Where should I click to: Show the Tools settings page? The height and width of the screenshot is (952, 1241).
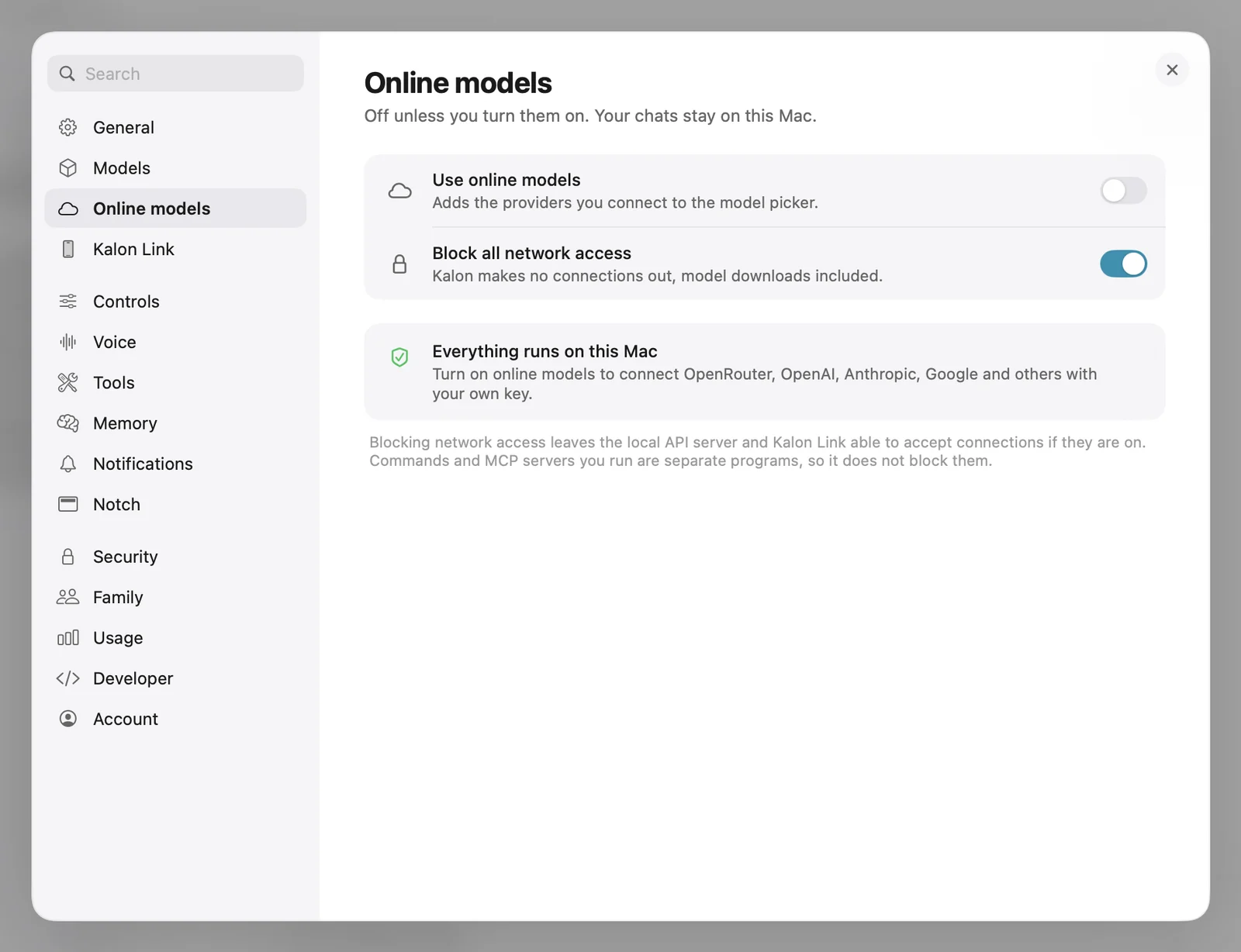[175, 382]
